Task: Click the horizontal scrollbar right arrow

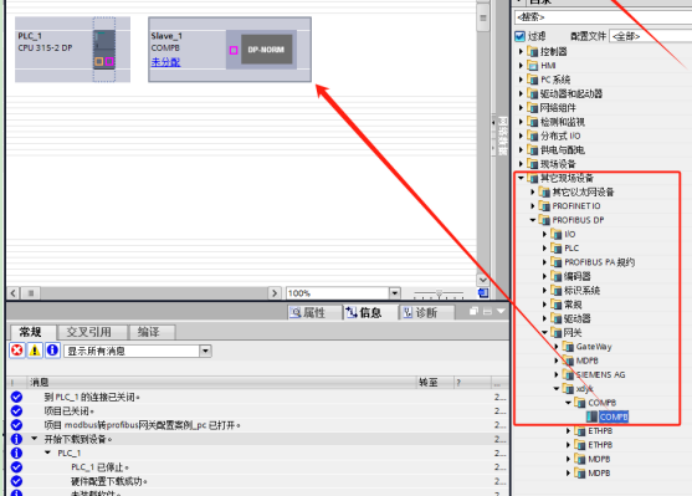Action: [x=274, y=293]
